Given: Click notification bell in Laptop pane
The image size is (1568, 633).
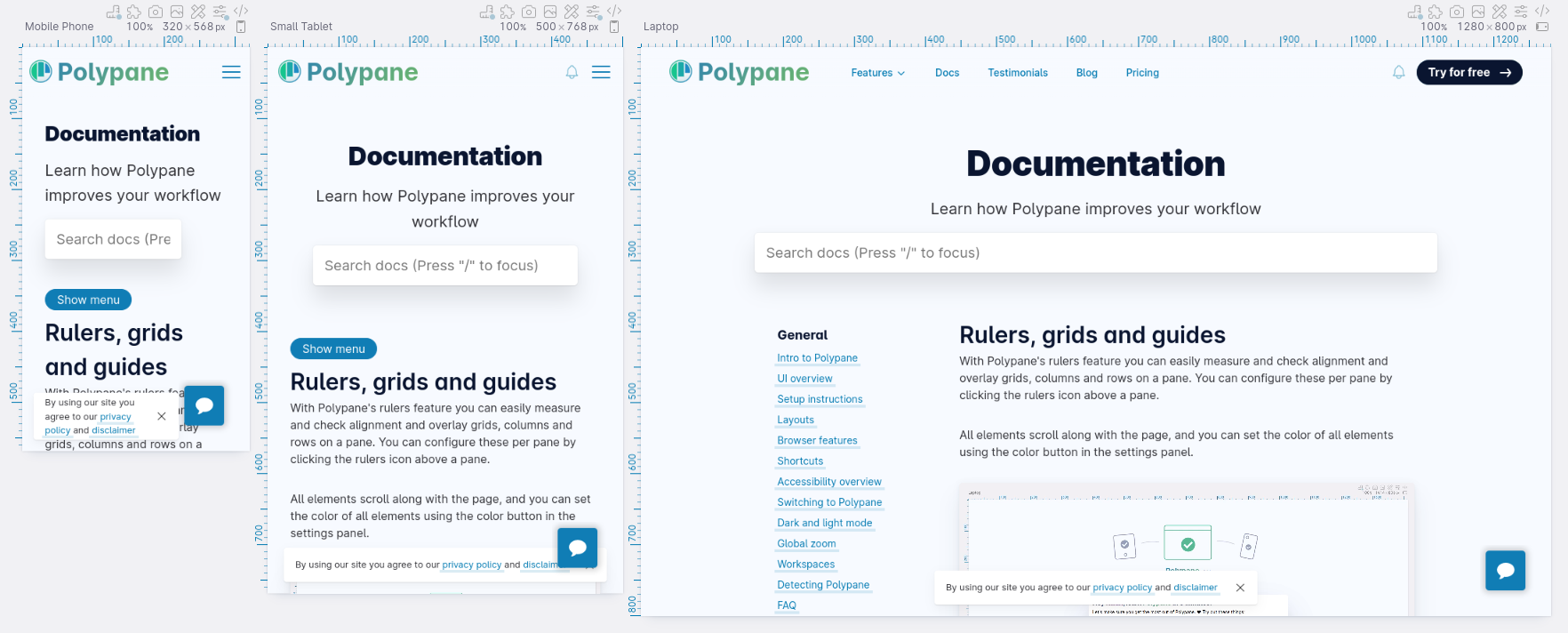Looking at the screenshot, I should pyautogui.click(x=1398, y=72).
